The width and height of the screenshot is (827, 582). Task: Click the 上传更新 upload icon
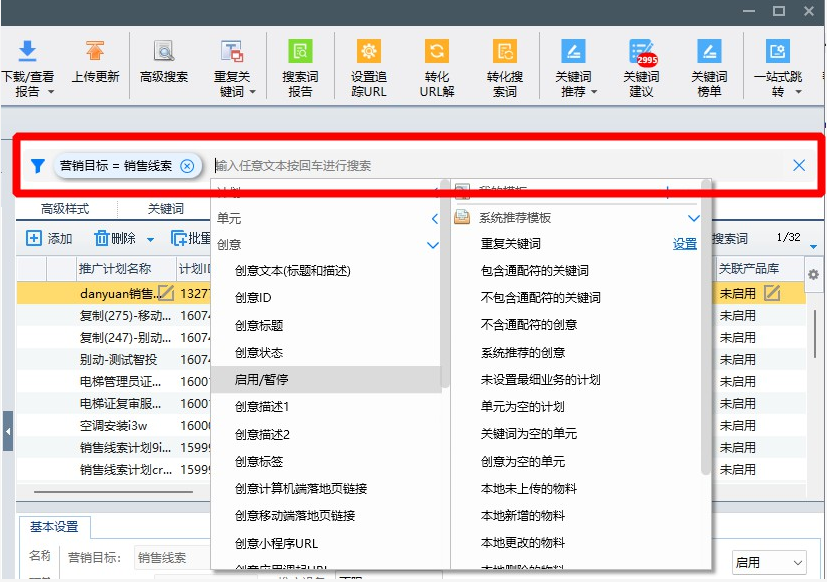[x=95, y=51]
